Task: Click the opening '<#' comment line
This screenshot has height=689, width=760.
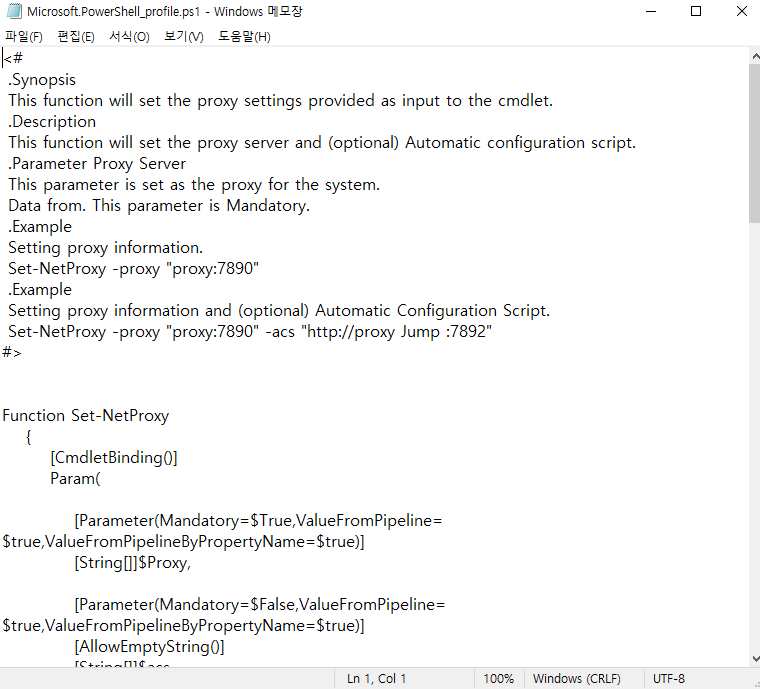Action: coord(13,59)
